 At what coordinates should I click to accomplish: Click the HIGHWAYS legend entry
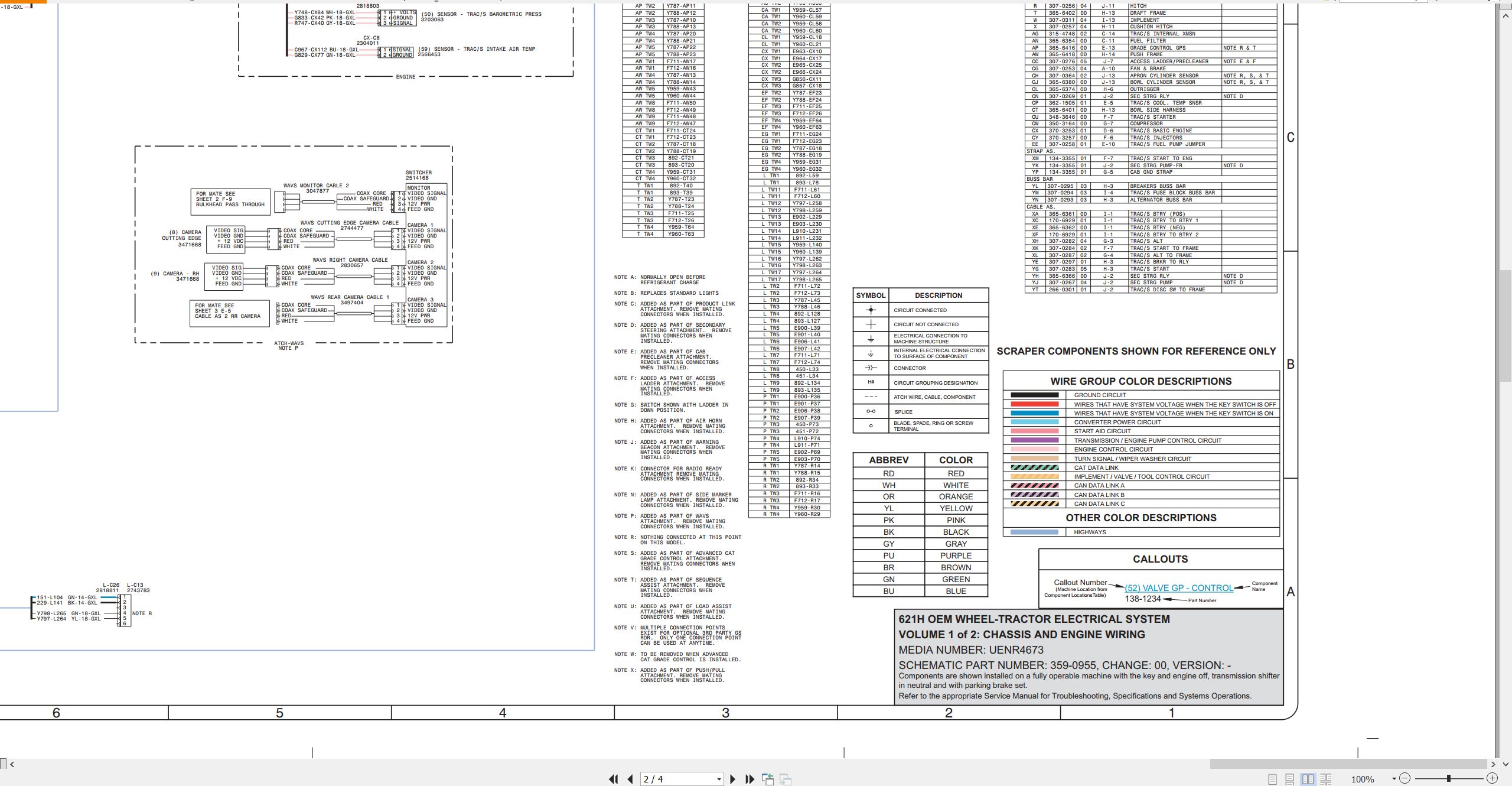(1090, 532)
